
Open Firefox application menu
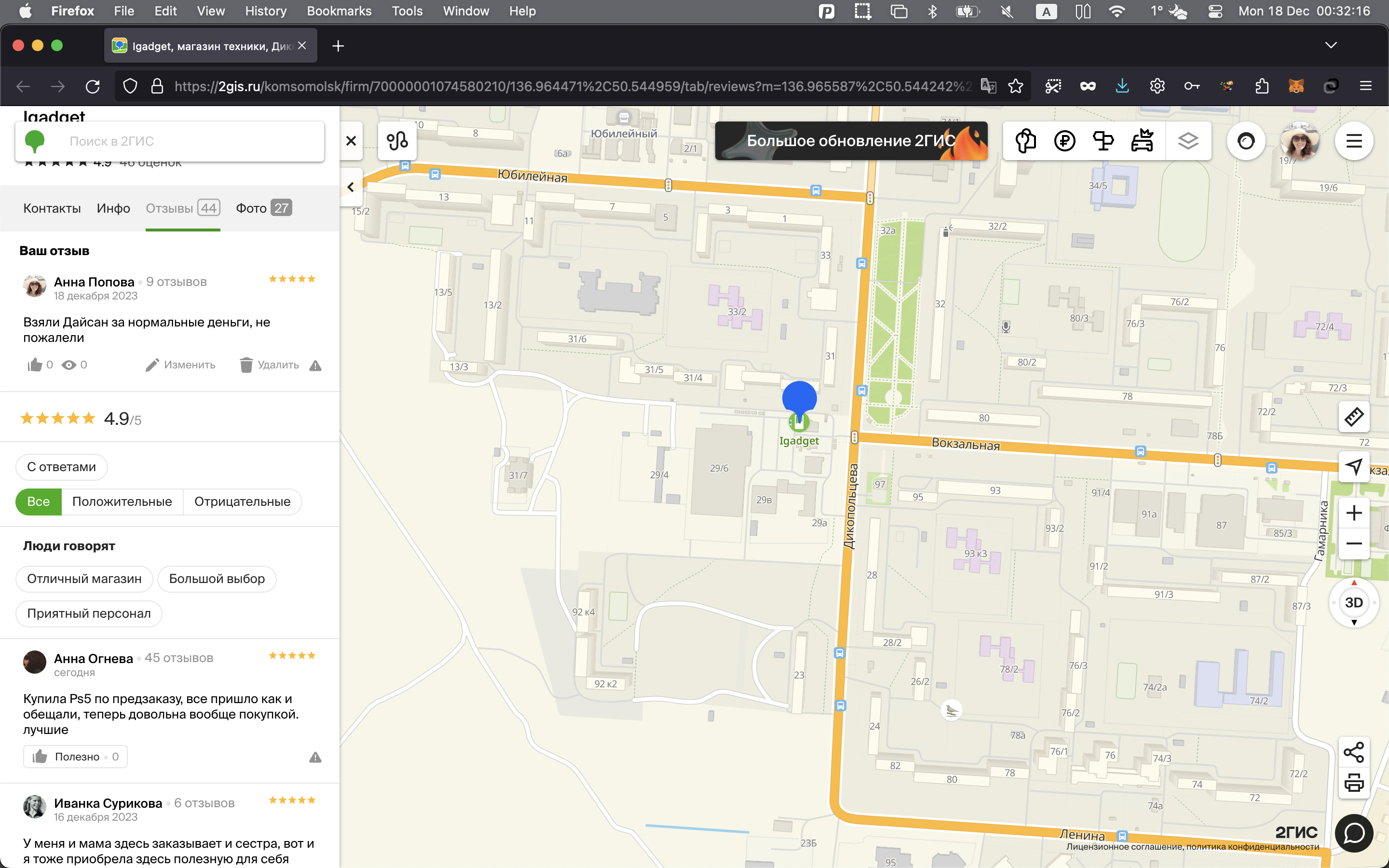[1365, 86]
